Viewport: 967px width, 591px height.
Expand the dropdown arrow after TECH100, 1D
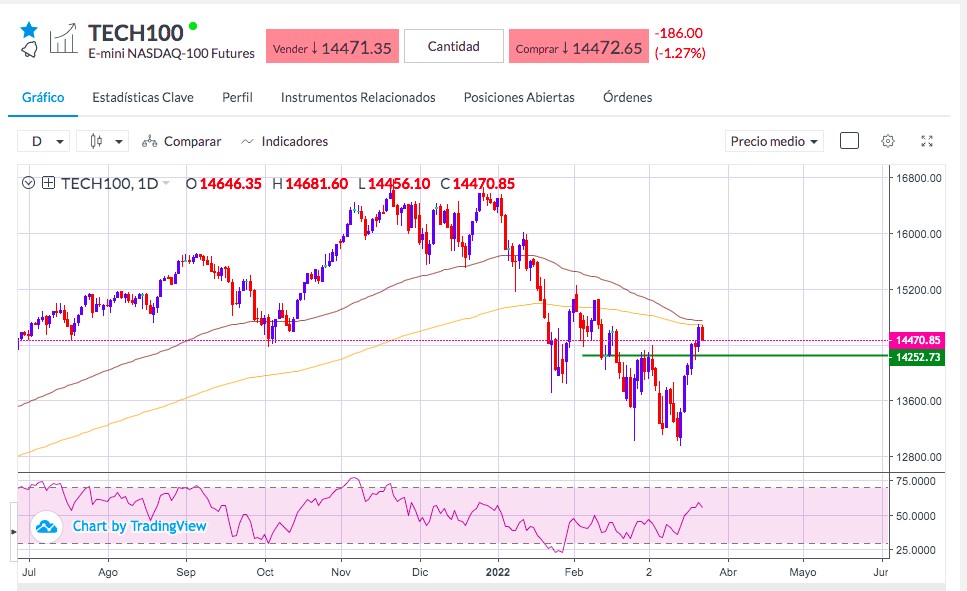click(167, 183)
